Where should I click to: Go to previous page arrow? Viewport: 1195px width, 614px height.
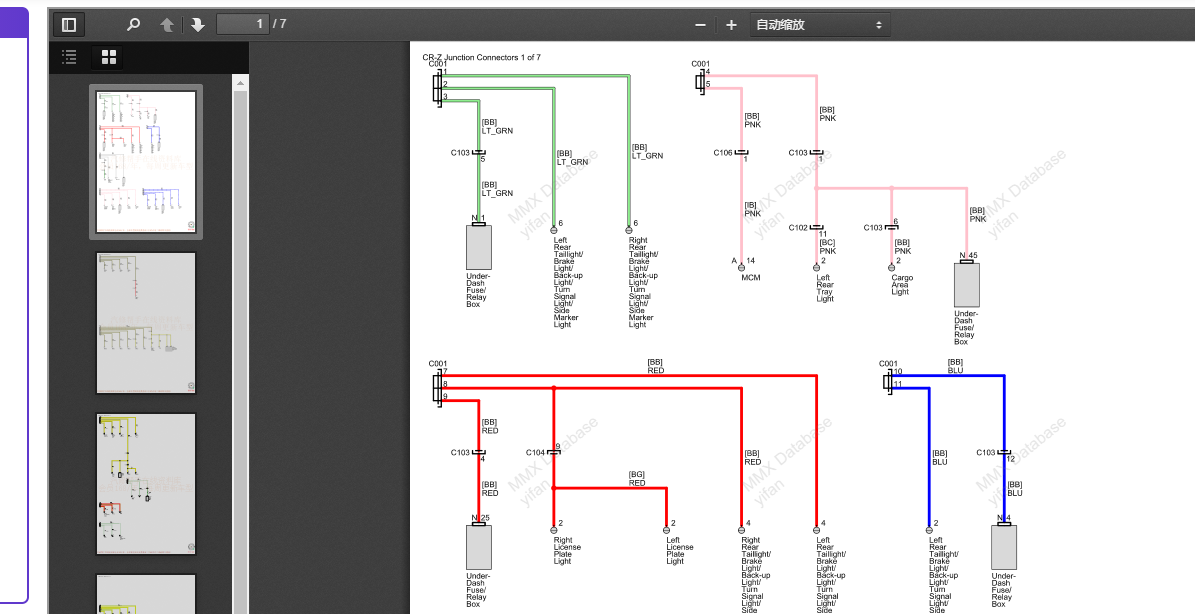(x=167, y=24)
